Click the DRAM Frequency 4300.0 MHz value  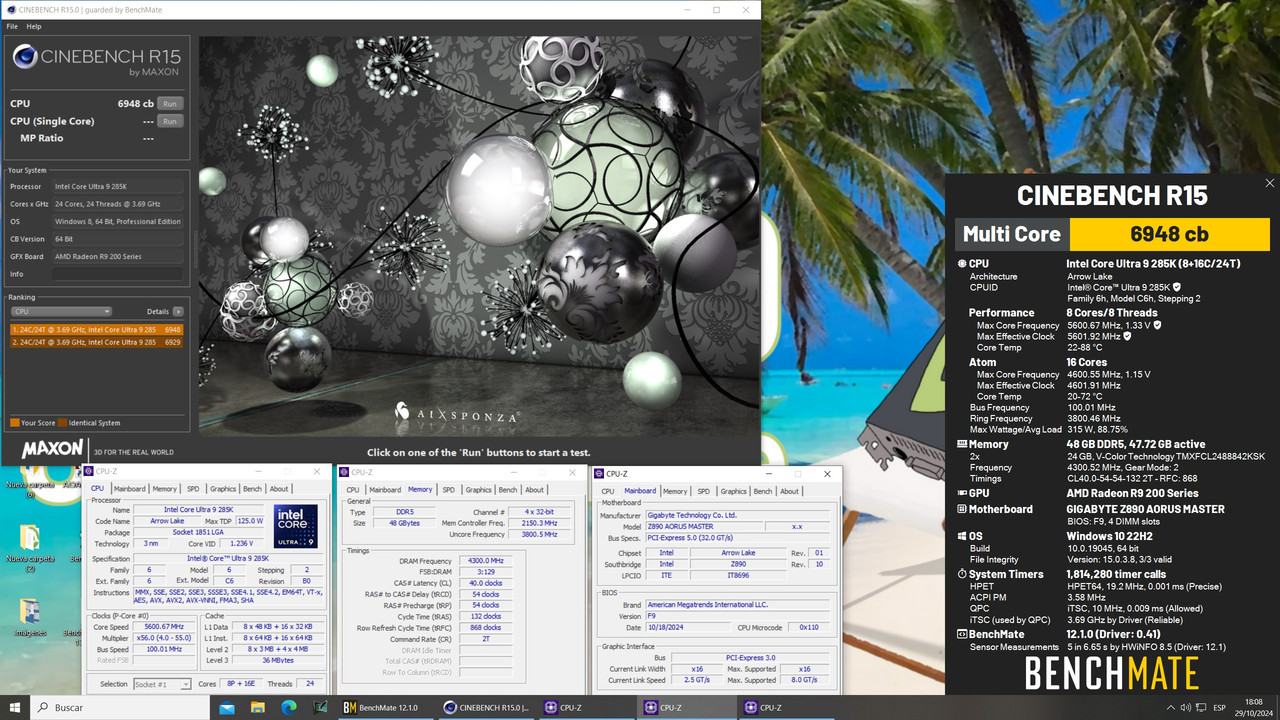tap(484, 561)
